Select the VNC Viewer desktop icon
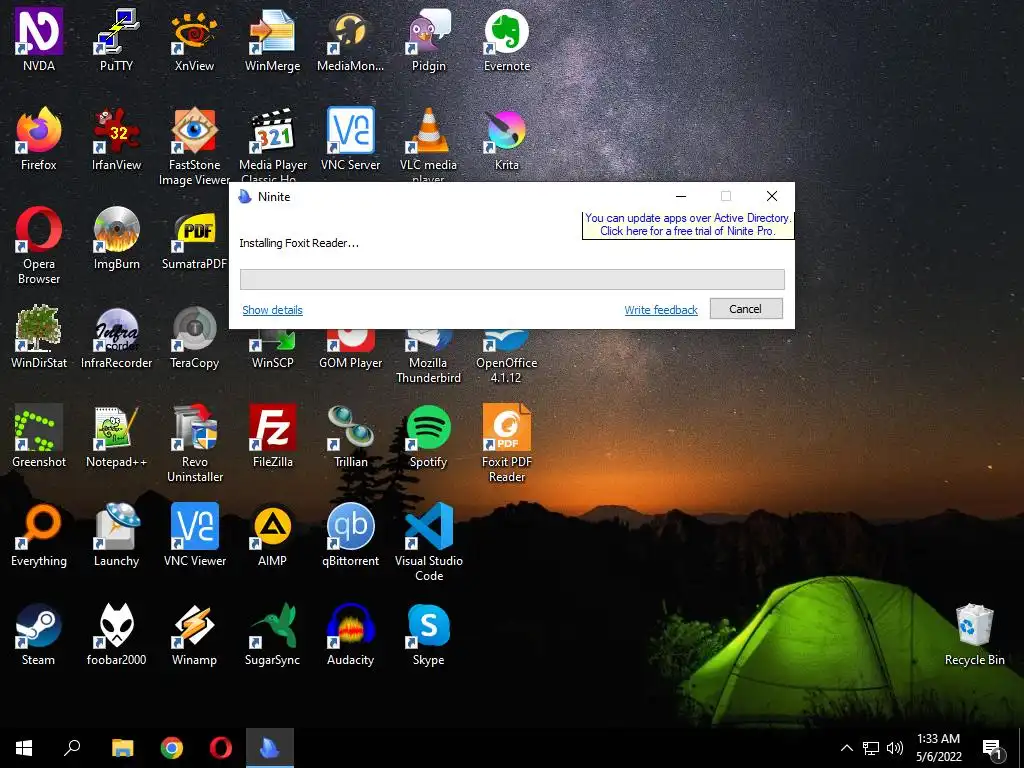This screenshot has width=1024, height=768. point(194,526)
